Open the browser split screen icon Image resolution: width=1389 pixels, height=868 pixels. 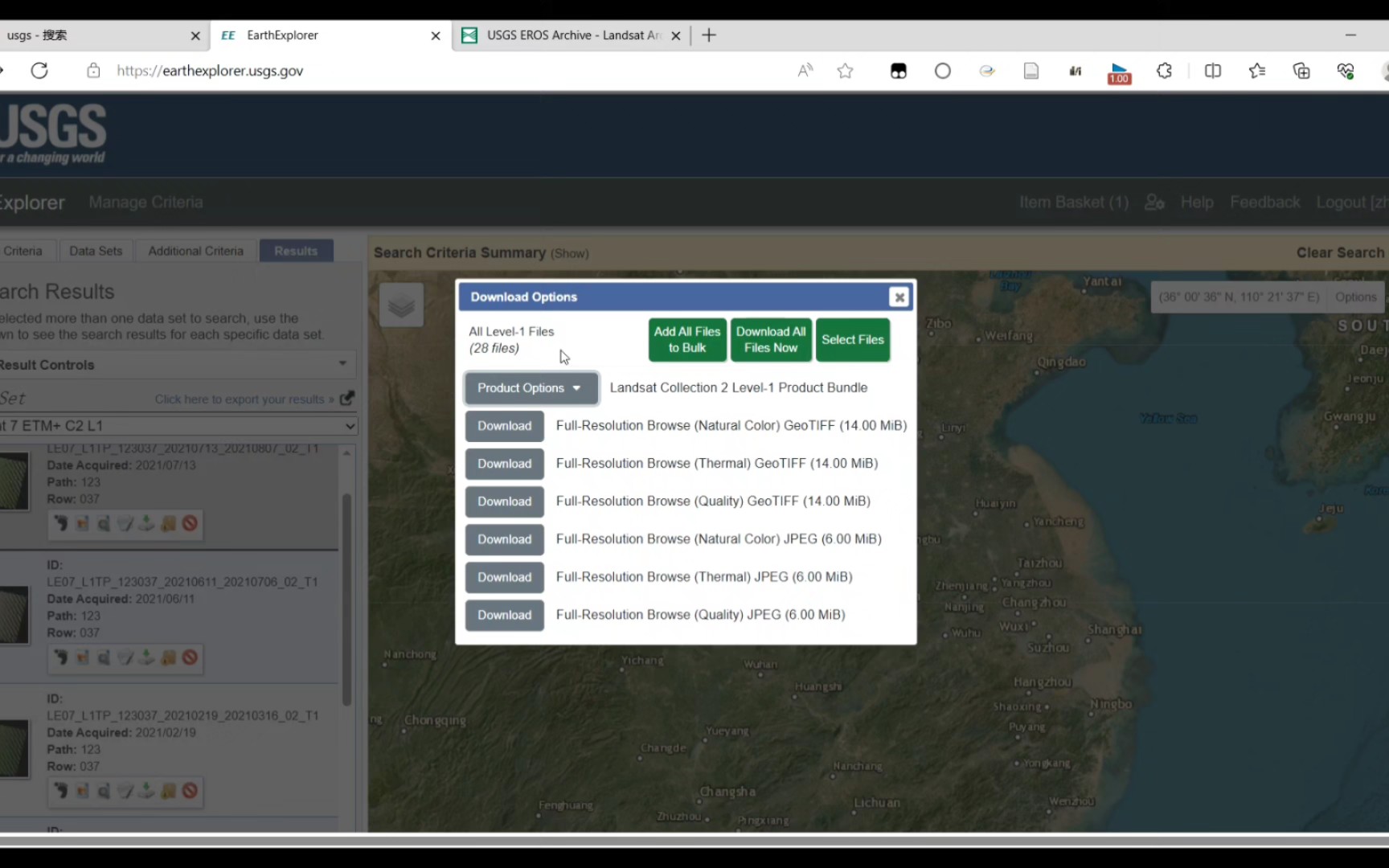pos(1213,71)
